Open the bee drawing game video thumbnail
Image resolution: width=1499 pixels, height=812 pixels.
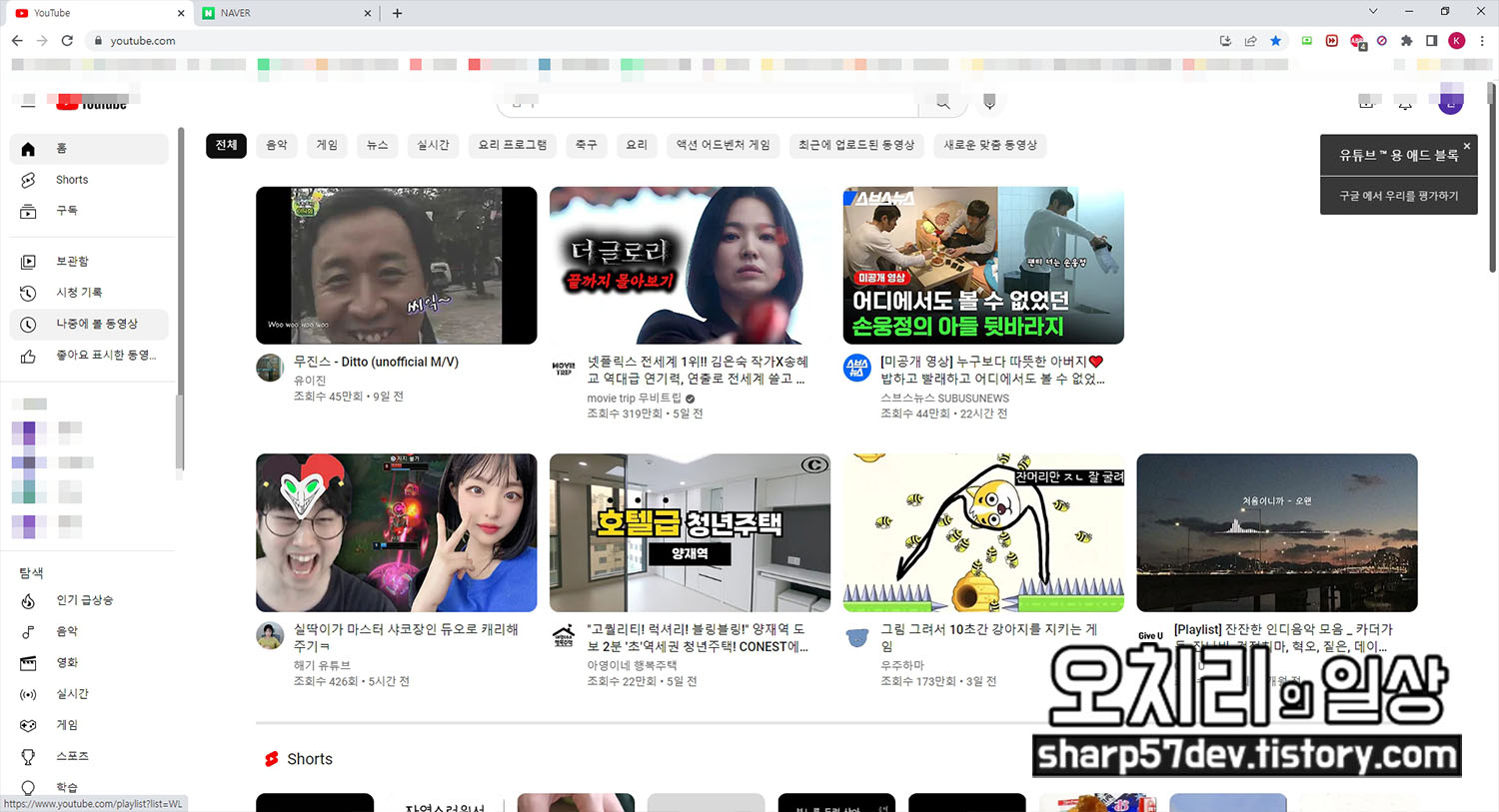click(983, 533)
